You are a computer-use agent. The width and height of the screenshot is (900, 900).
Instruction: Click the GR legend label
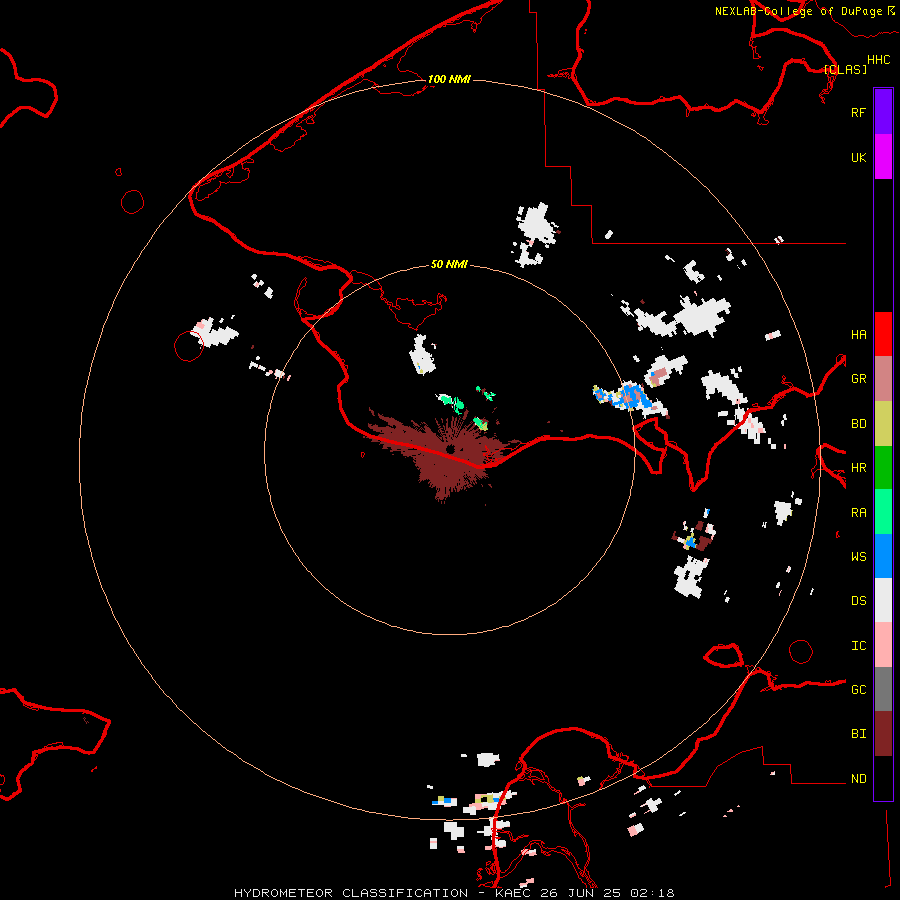click(858, 378)
